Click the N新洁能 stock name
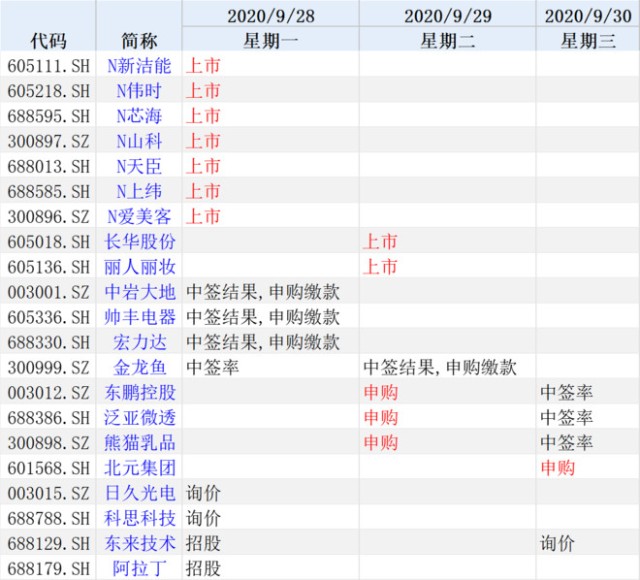This screenshot has width=640, height=580. click(x=139, y=65)
